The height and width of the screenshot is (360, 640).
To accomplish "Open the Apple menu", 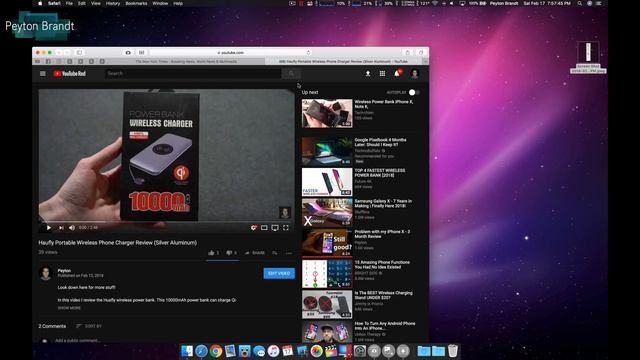I will (40, 3).
